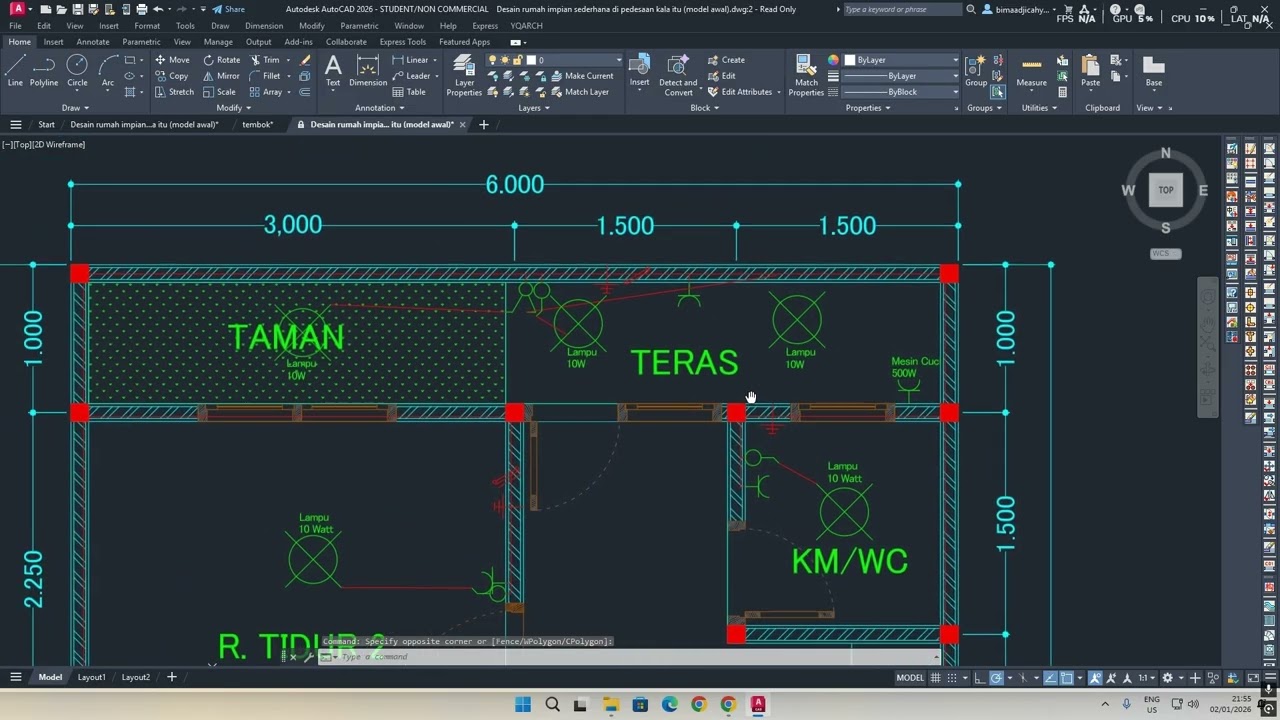Viewport: 1280px width, 720px height.
Task: Click the Paste icon
Action: coord(1090,70)
